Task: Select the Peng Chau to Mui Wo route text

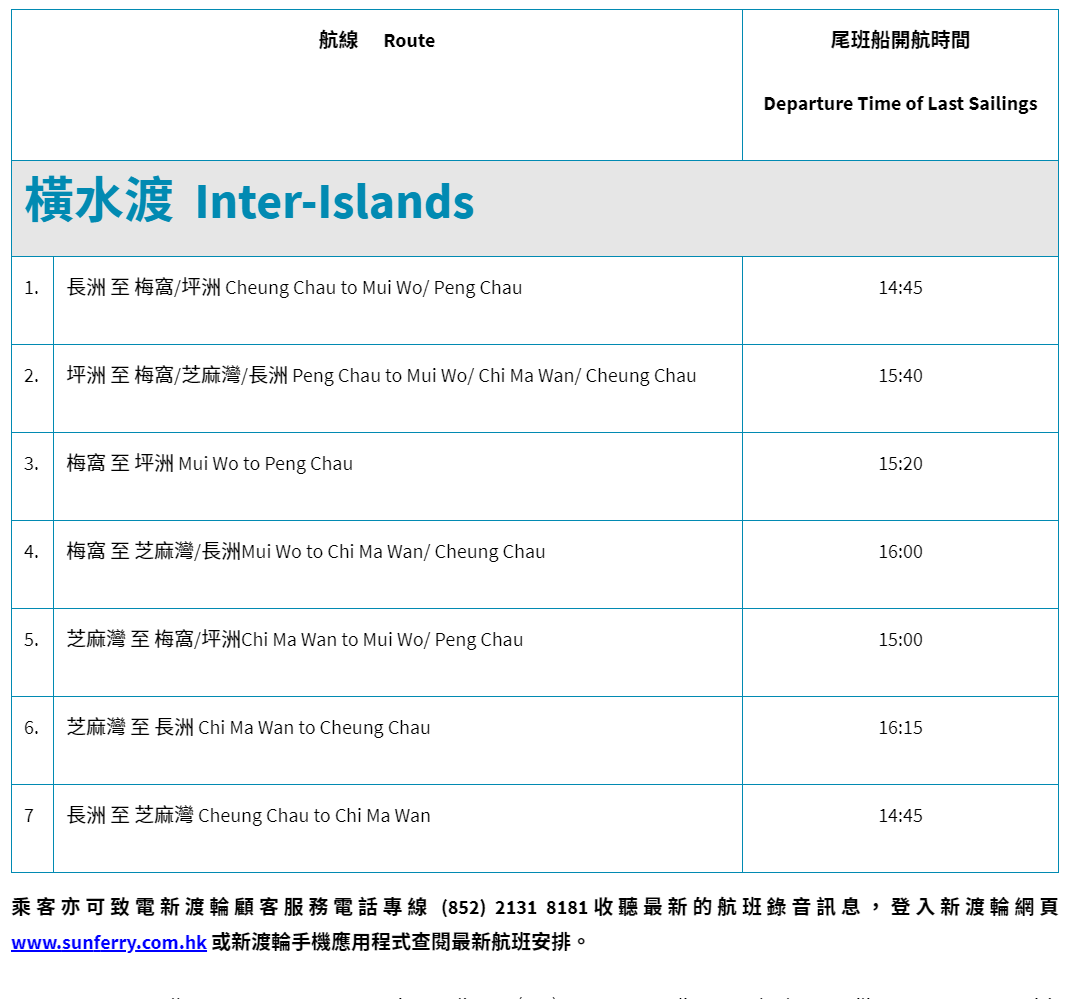Action: 380,375
